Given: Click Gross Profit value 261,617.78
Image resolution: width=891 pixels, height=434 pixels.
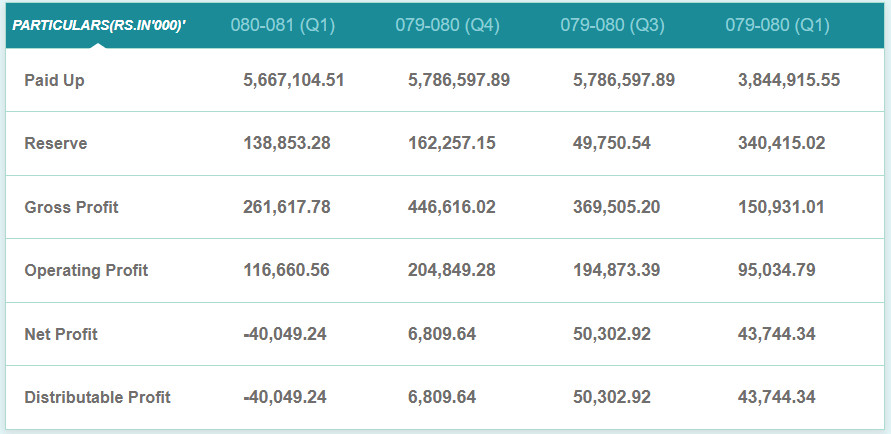Looking at the screenshot, I should tap(287, 207).
